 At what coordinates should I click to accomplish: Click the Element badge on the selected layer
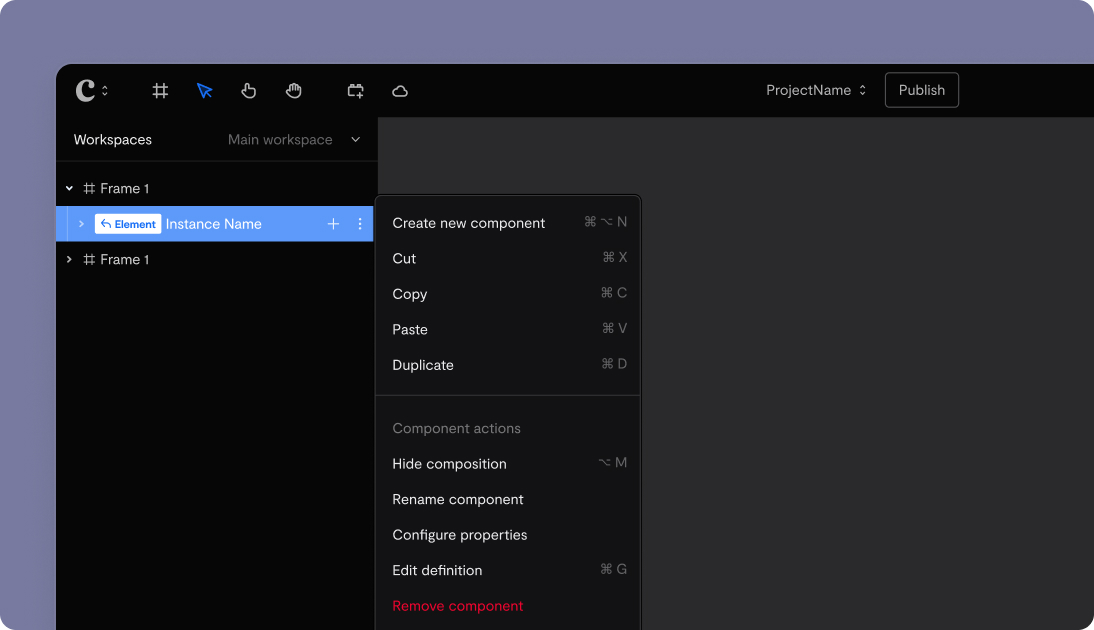(x=128, y=224)
